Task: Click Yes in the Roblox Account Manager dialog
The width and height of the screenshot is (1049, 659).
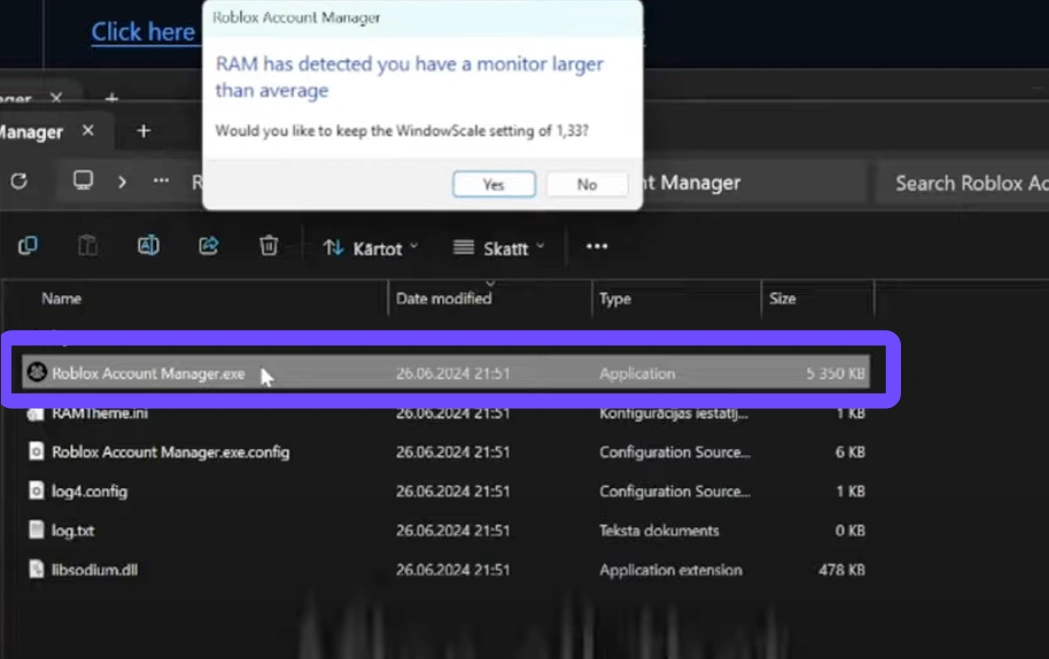Action: tap(494, 184)
